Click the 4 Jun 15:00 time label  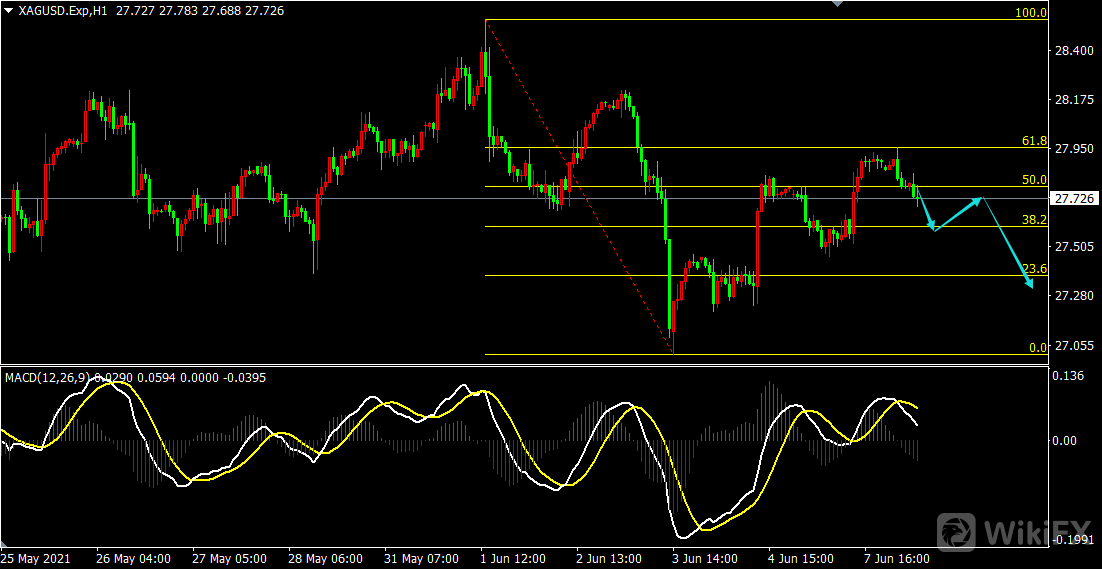tap(803, 558)
